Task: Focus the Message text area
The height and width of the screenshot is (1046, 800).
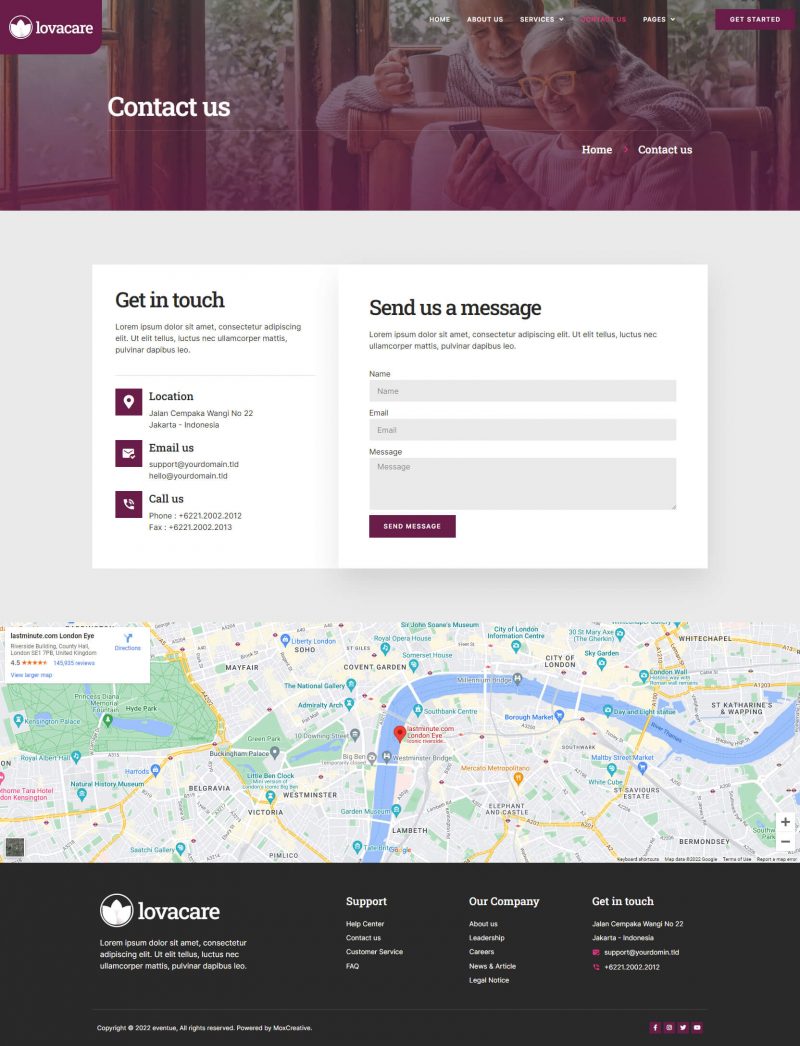Action: tap(522, 483)
